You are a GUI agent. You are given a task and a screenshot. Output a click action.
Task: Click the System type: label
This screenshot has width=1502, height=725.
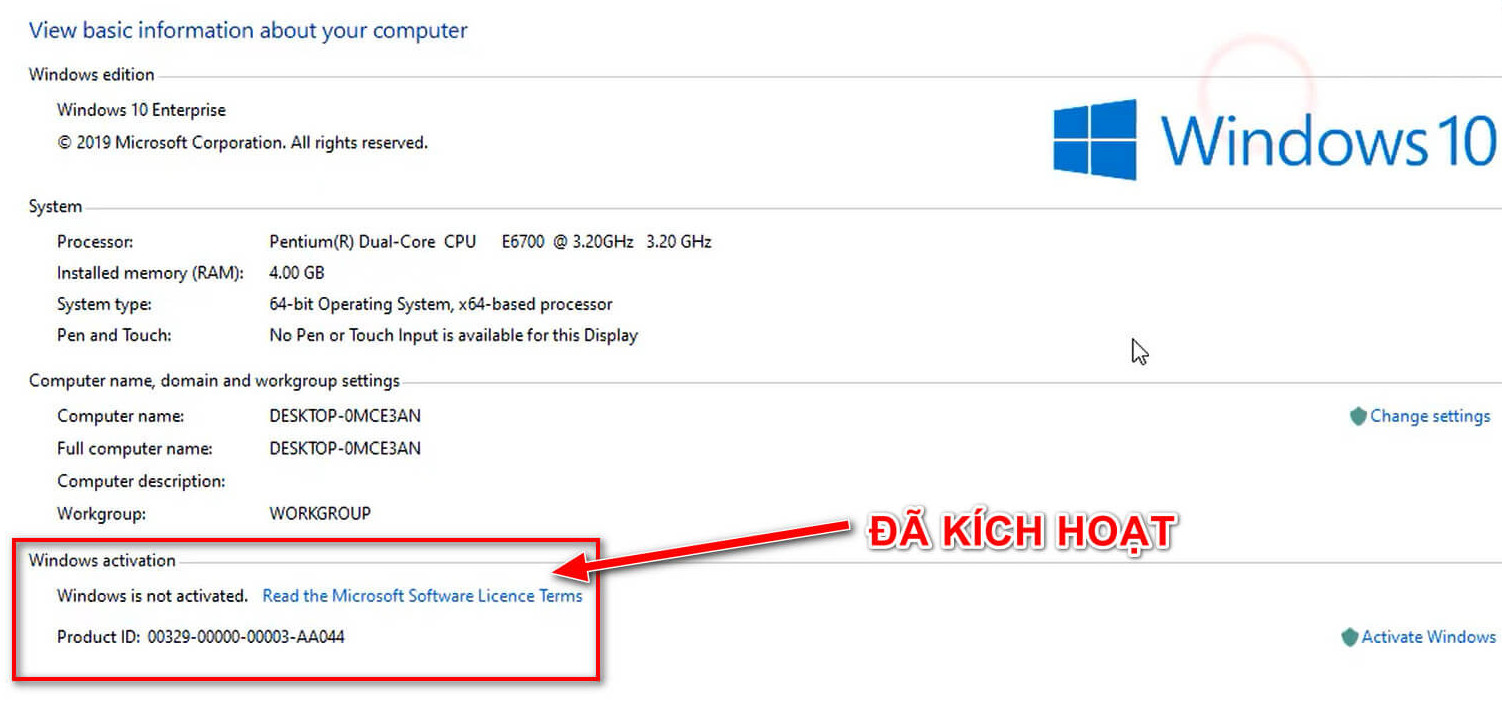[104, 304]
